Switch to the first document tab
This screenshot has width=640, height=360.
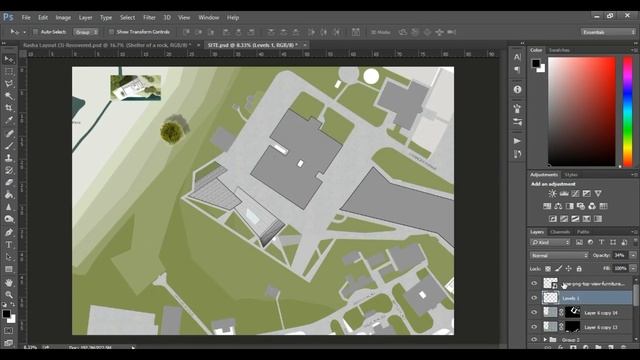point(107,45)
